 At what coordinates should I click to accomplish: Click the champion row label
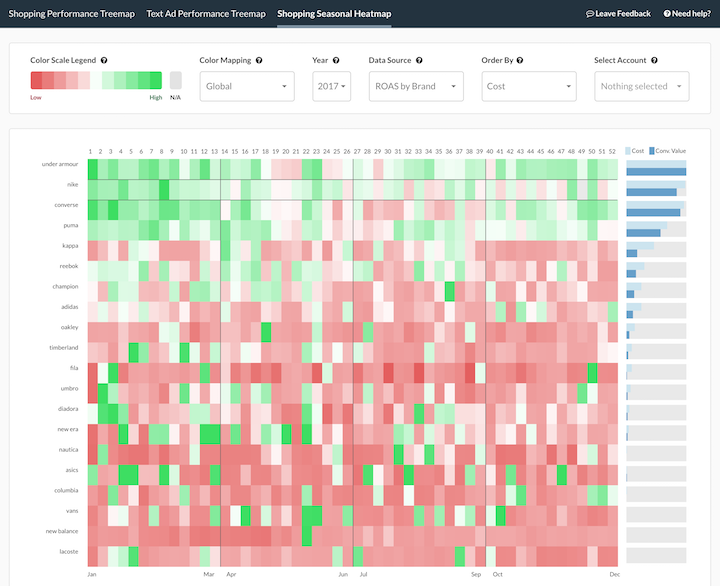coord(65,286)
